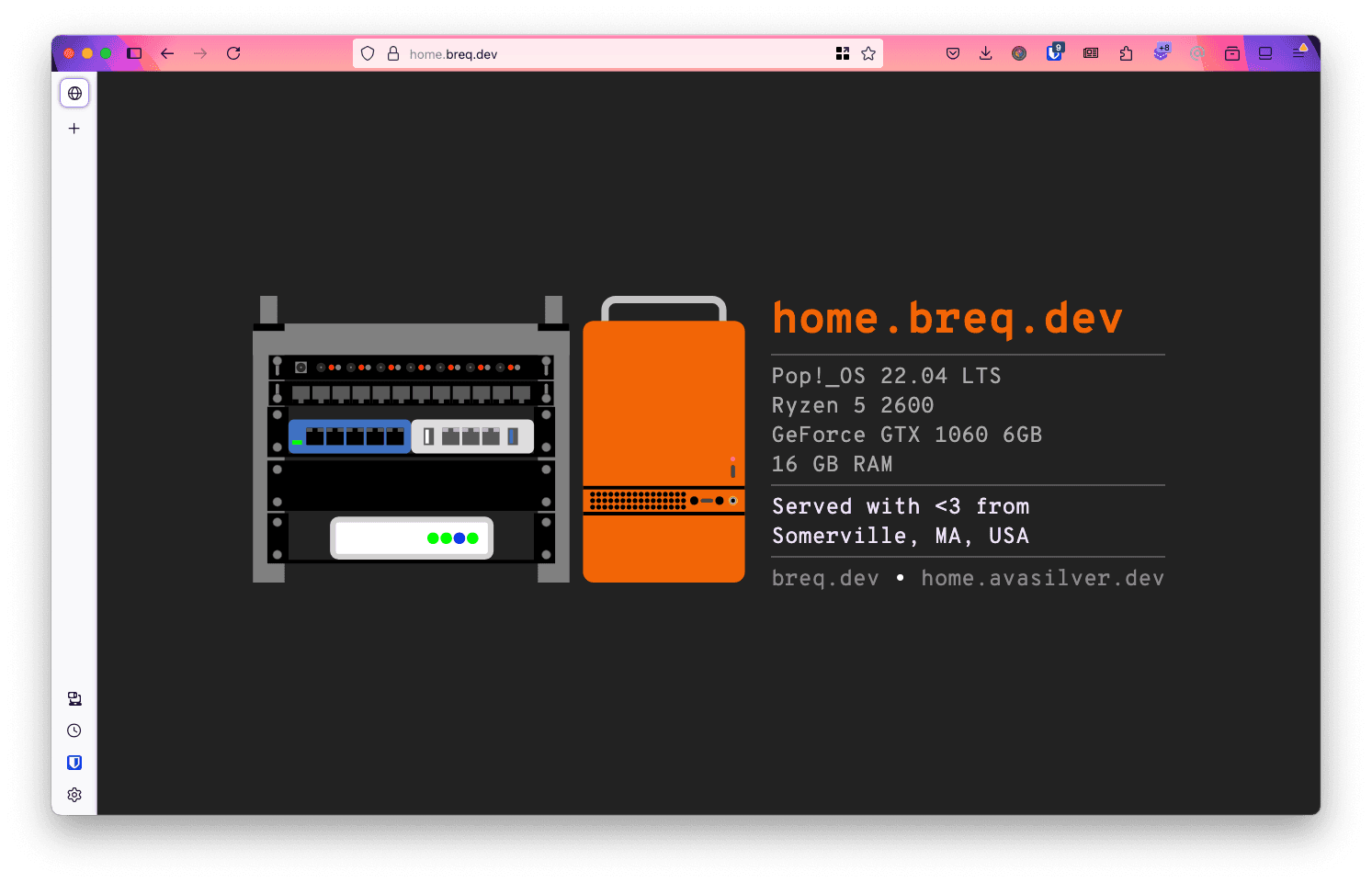Bookmark this page with the star

pos(868,53)
